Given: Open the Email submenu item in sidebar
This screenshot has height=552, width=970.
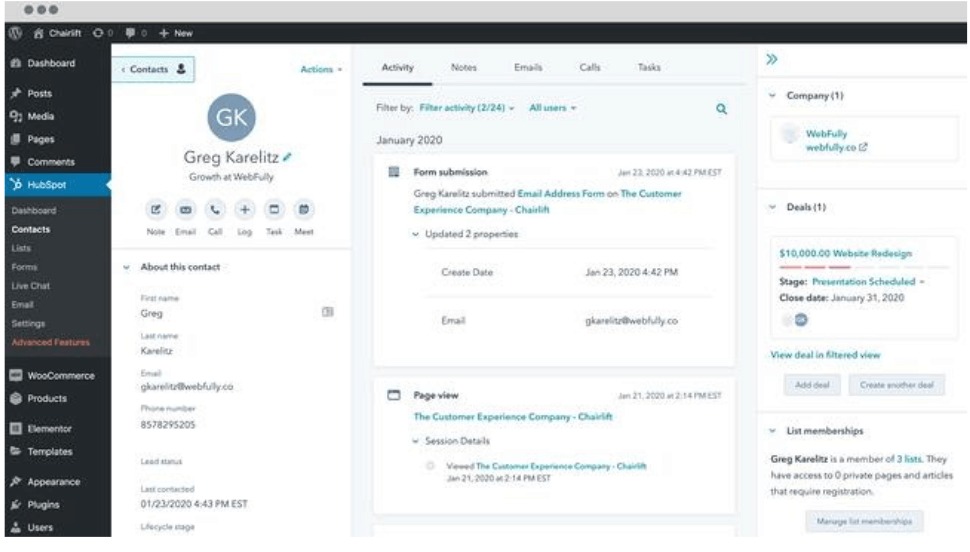Looking at the screenshot, I should [22, 304].
